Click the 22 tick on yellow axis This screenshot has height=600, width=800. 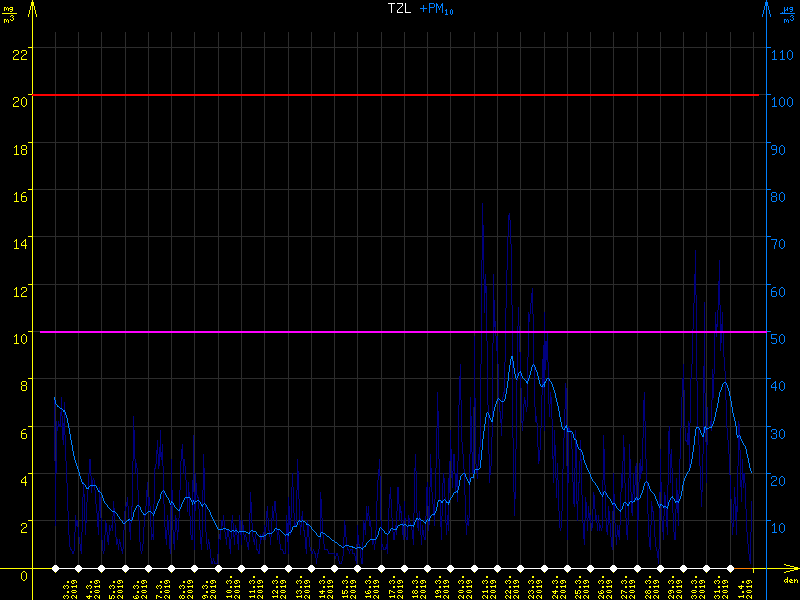click(18, 53)
